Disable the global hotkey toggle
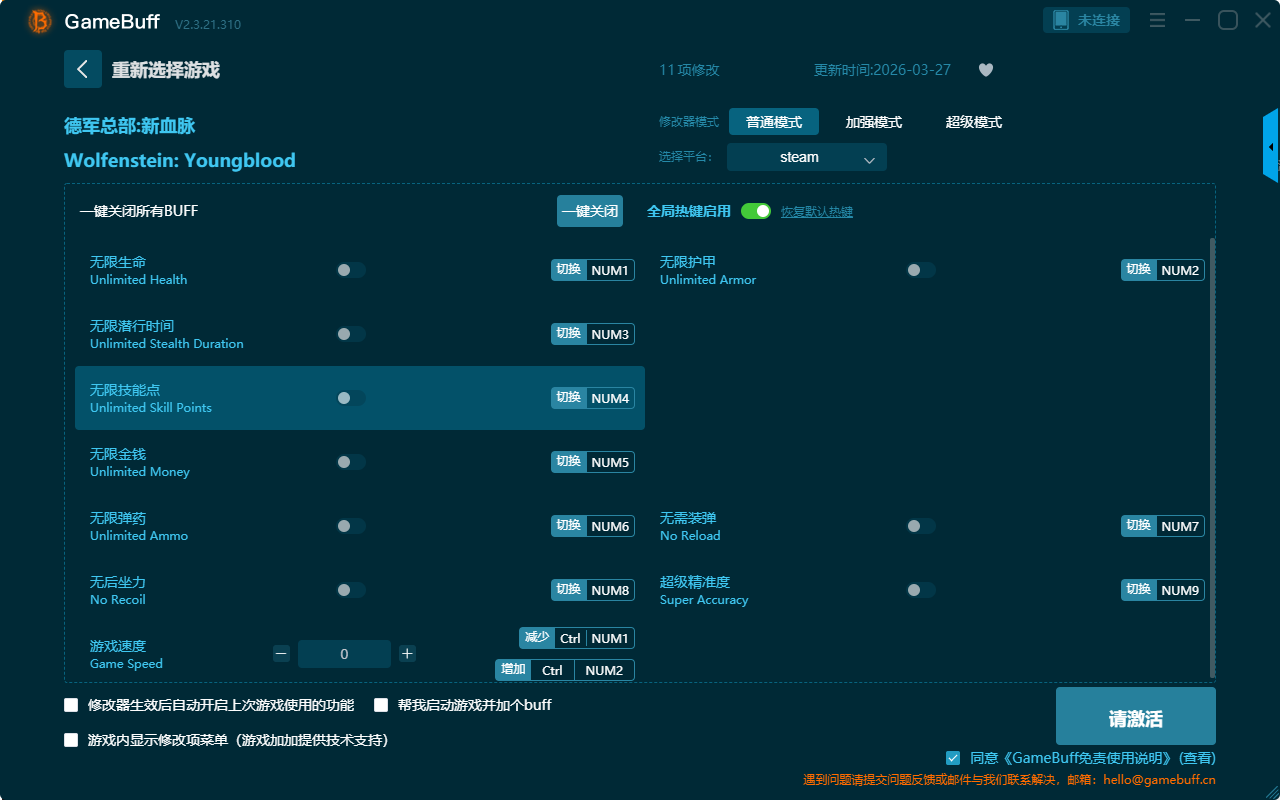Viewport: 1280px width, 800px height. [756, 211]
